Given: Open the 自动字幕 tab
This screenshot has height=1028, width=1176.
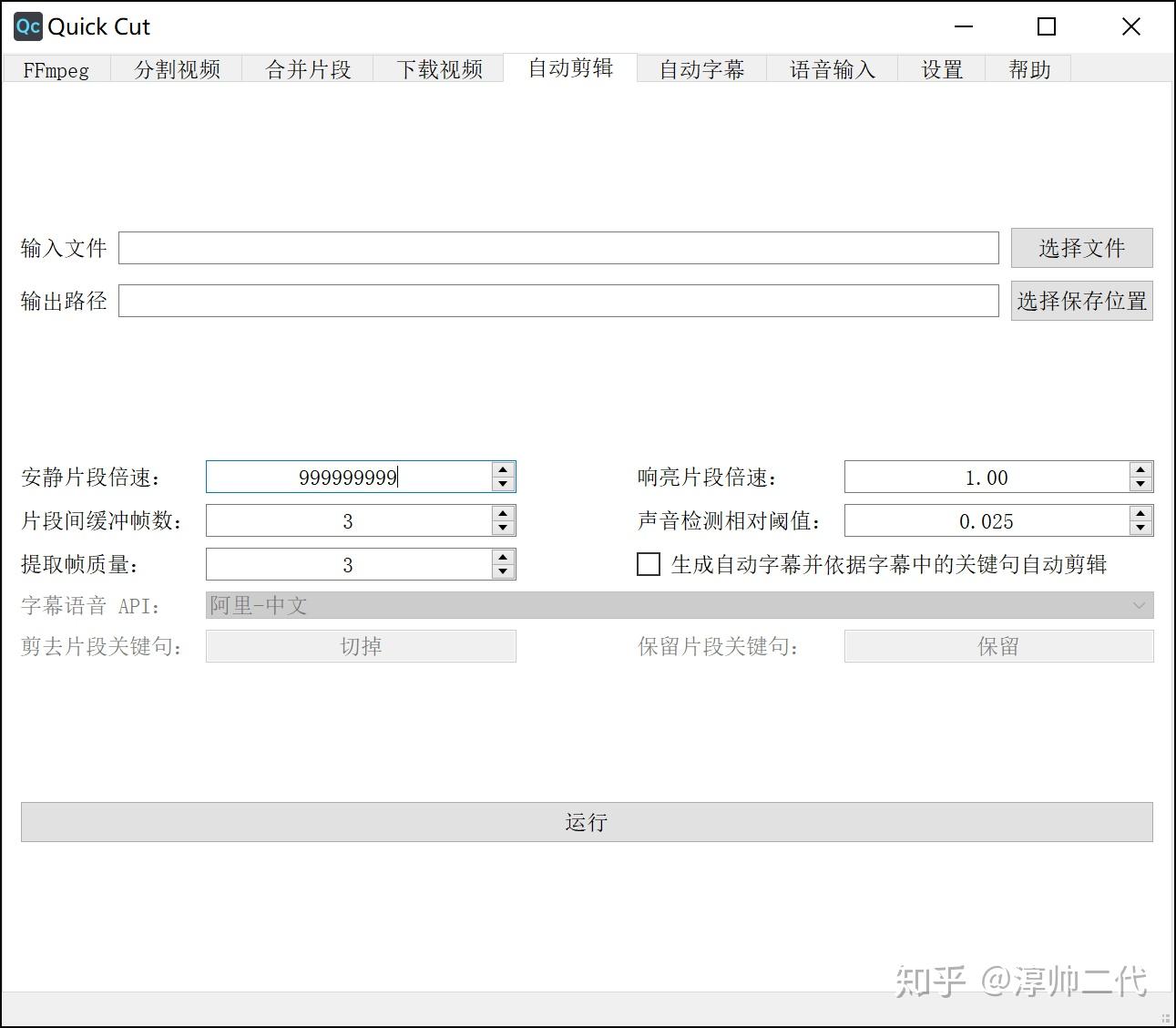Looking at the screenshot, I should [701, 69].
